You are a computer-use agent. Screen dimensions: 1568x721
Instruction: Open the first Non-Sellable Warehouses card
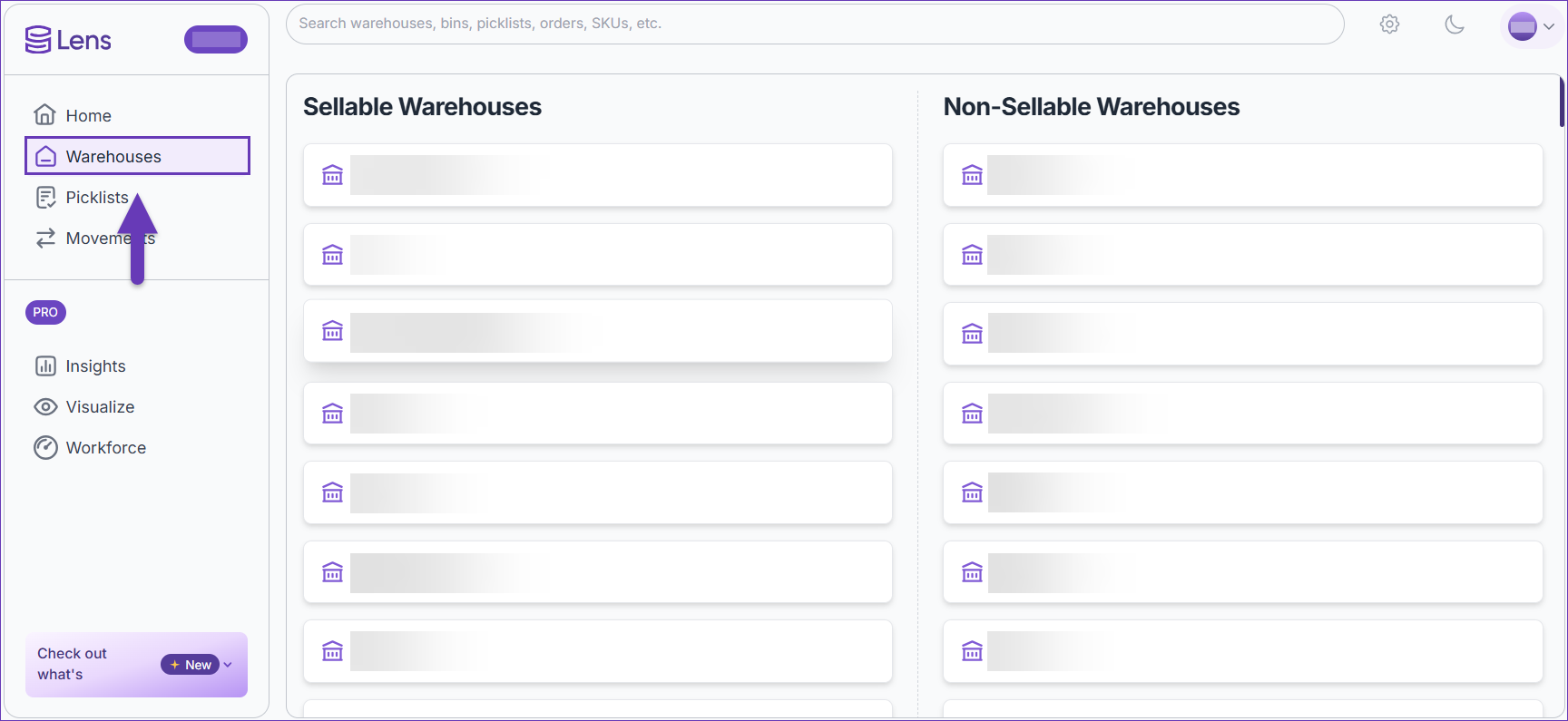(1242, 175)
